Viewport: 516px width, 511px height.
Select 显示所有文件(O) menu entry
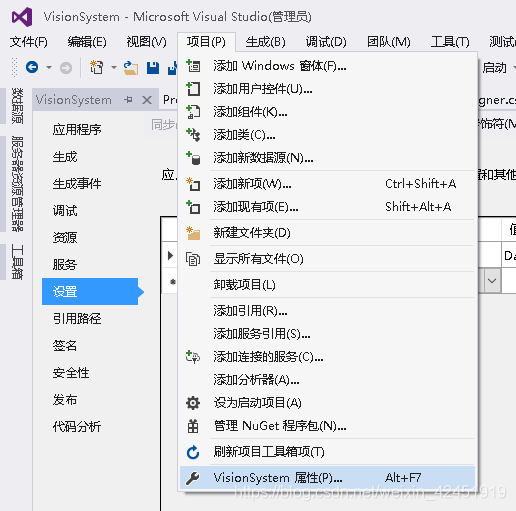327,259
